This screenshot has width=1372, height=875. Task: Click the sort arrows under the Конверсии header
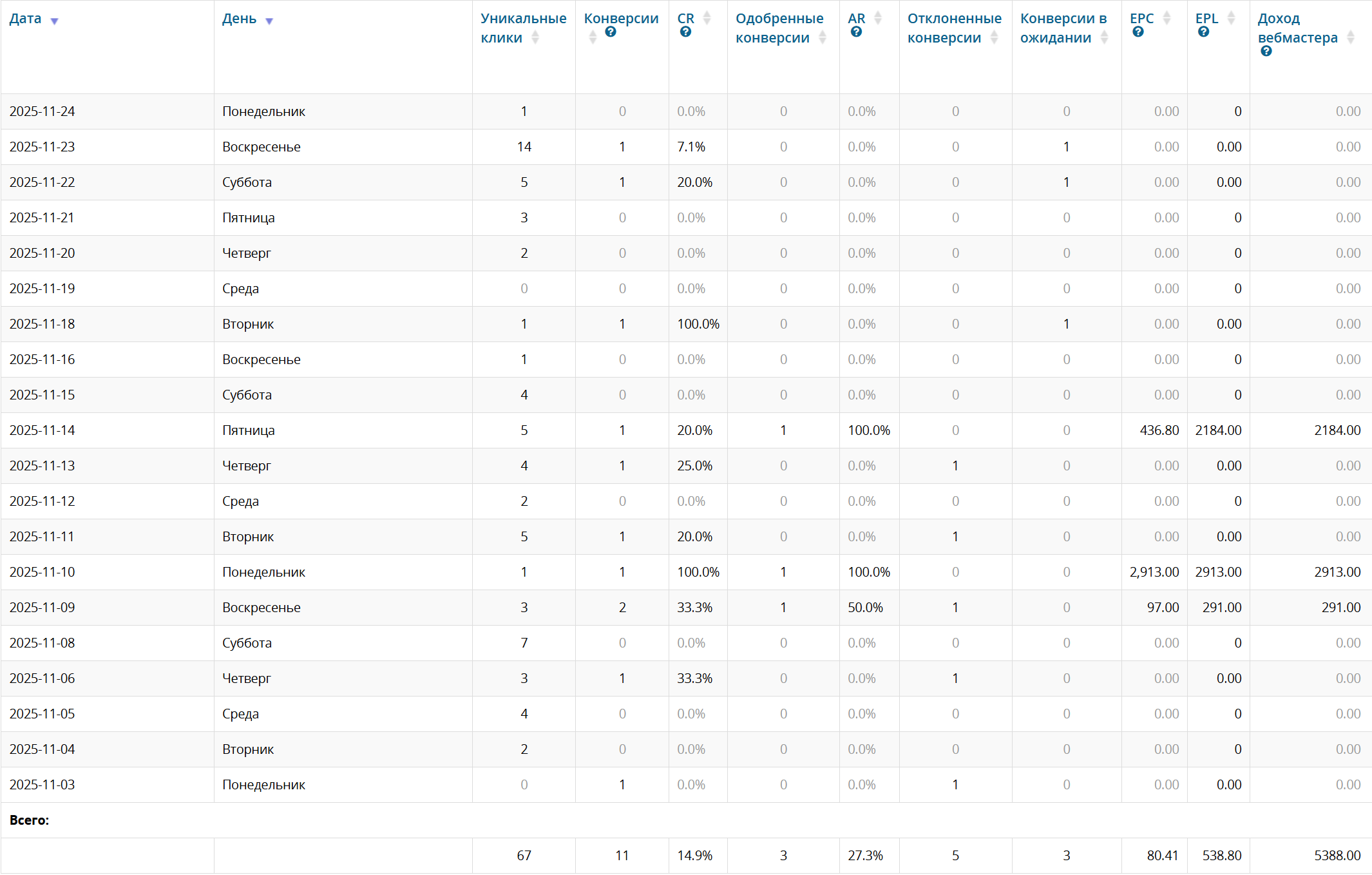(593, 38)
